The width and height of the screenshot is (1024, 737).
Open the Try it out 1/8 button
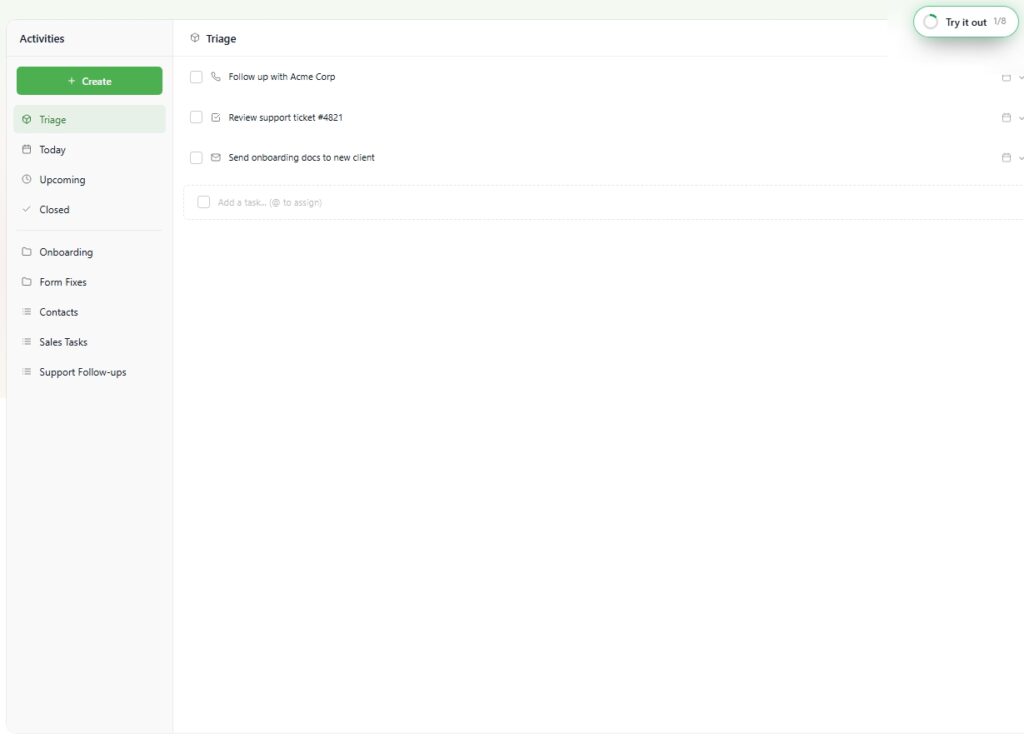click(965, 22)
